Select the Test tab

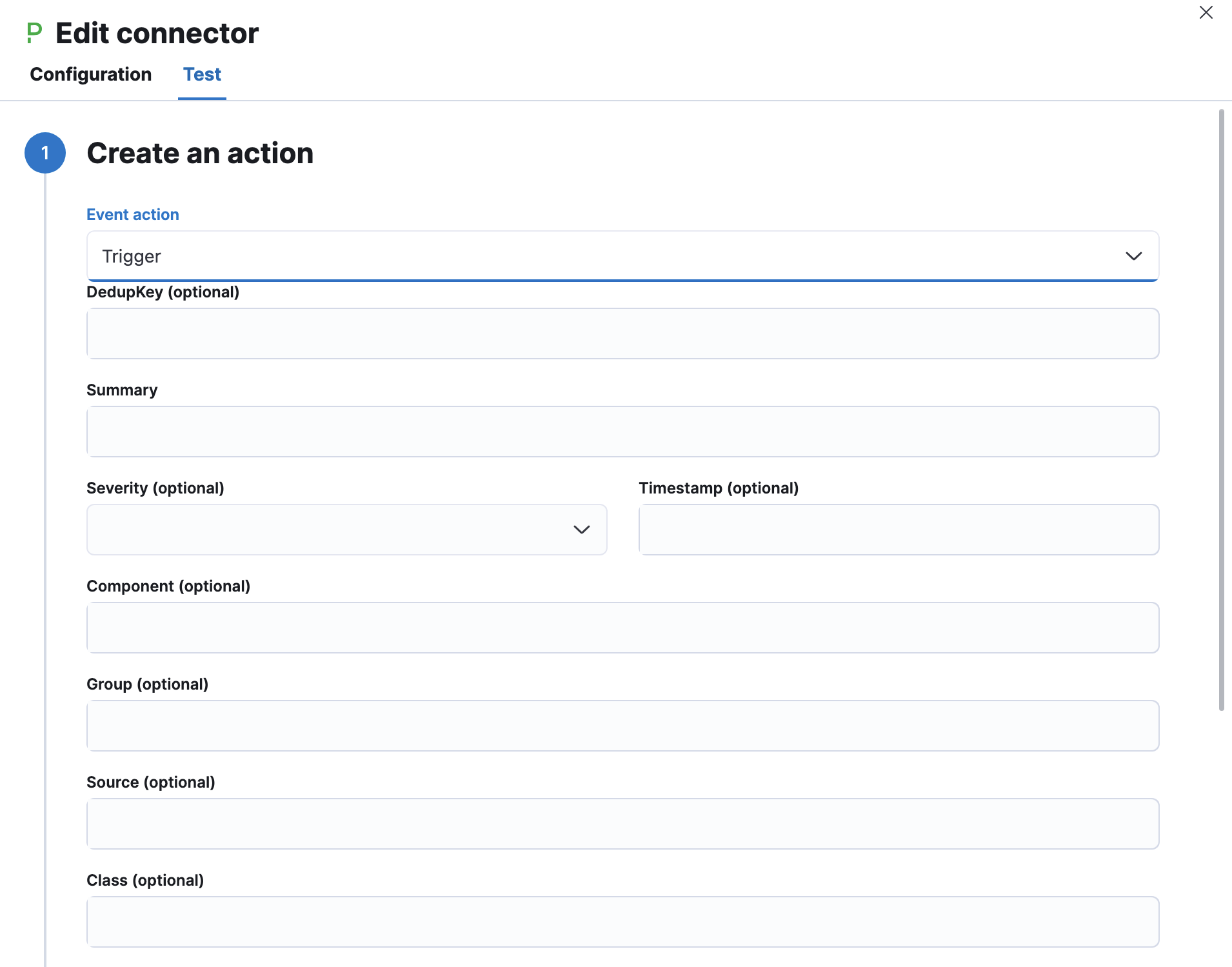coord(202,74)
